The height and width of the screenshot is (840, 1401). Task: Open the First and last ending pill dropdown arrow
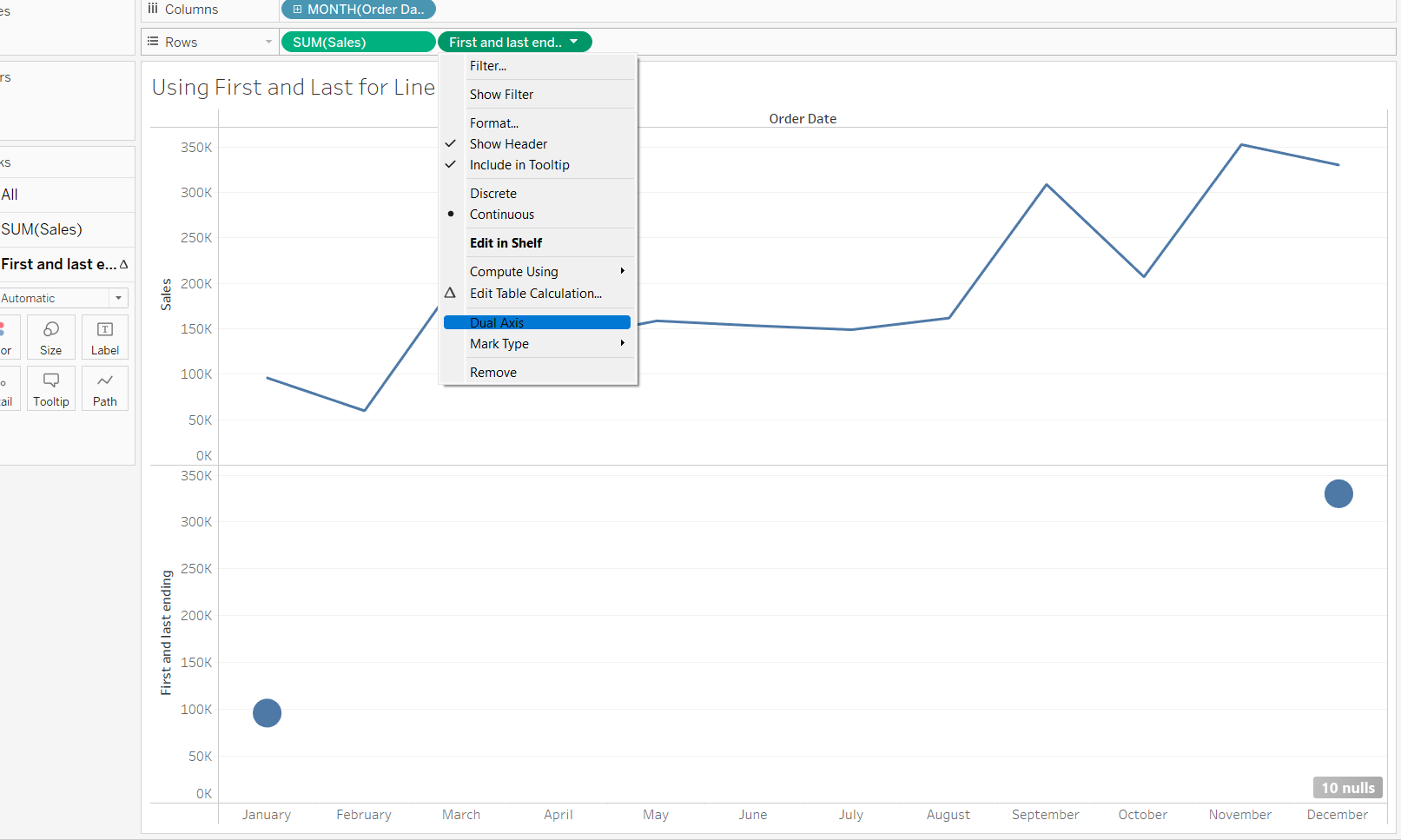574,42
